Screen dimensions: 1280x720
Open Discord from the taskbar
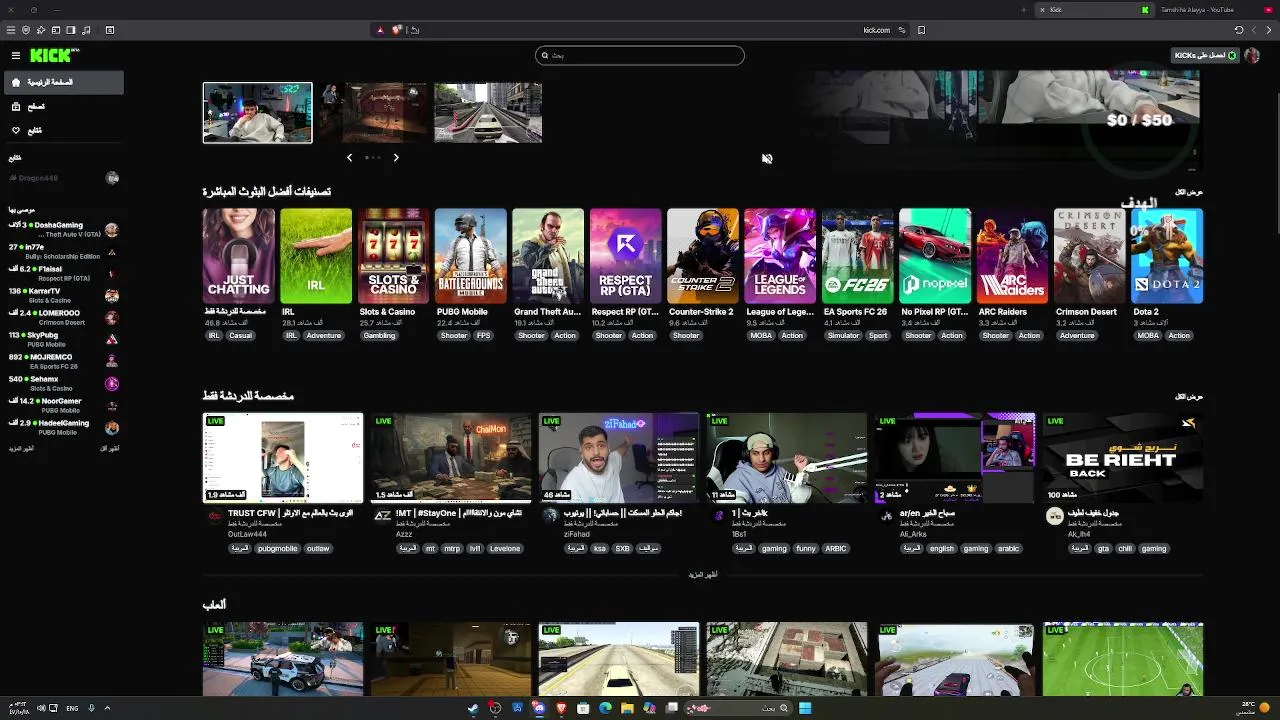[x=539, y=708]
